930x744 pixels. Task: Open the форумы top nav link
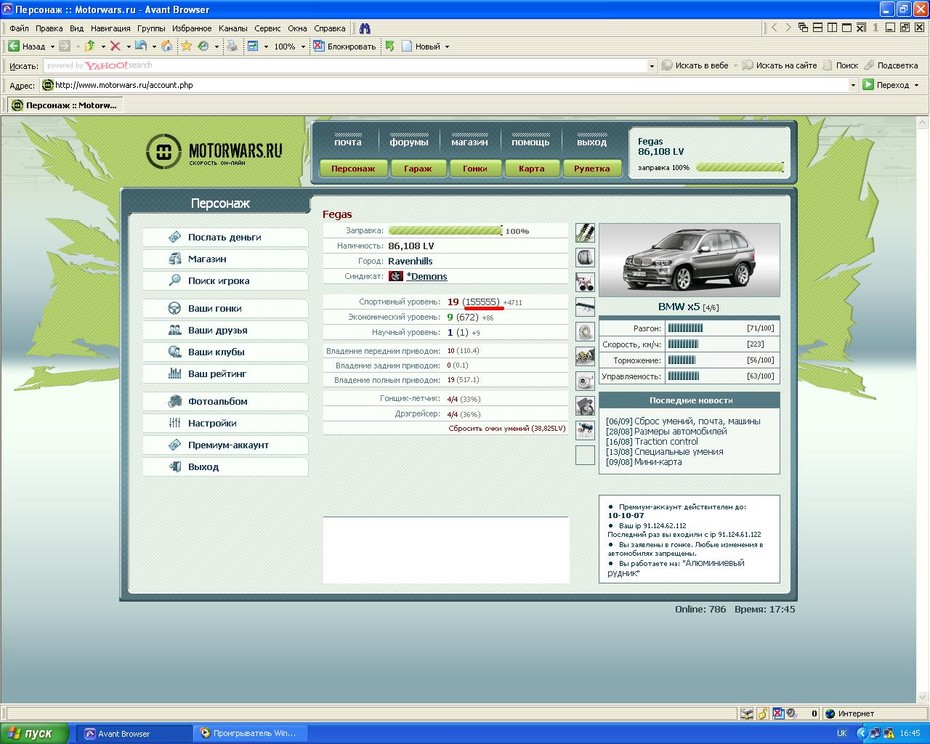[x=409, y=142]
